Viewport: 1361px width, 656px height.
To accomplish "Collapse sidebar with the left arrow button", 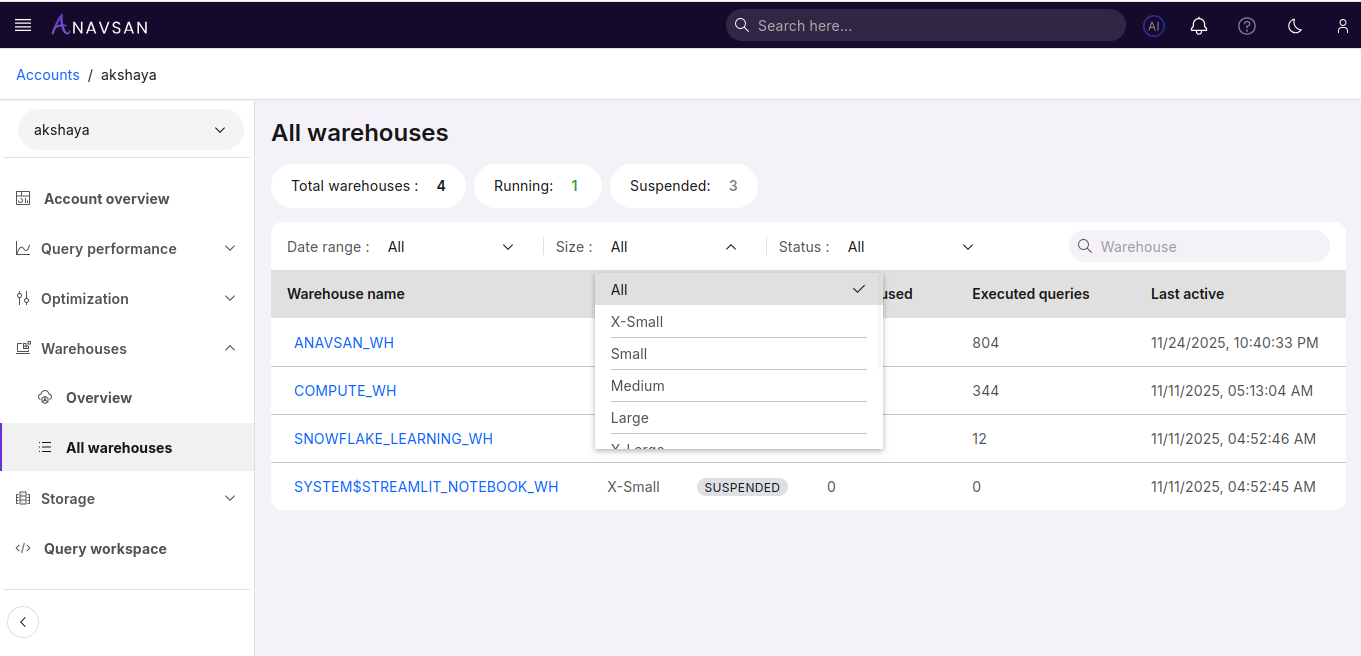I will coord(23,622).
